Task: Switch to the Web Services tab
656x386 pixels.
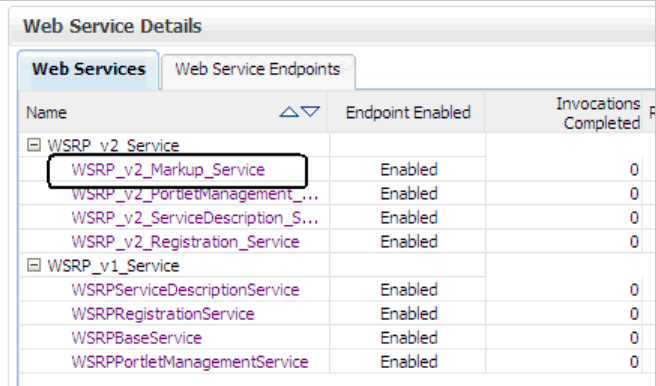Action: pyautogui.click(x=88, y=69)
